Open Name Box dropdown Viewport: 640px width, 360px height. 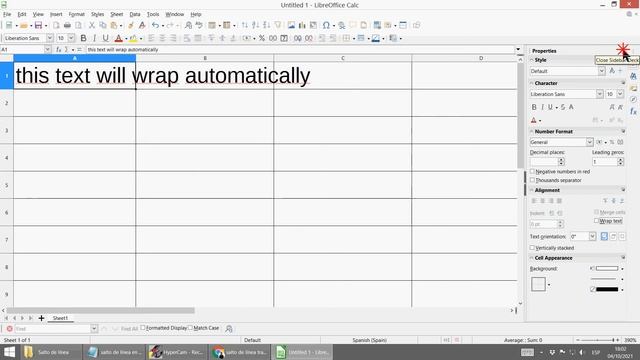pos(47,49)
